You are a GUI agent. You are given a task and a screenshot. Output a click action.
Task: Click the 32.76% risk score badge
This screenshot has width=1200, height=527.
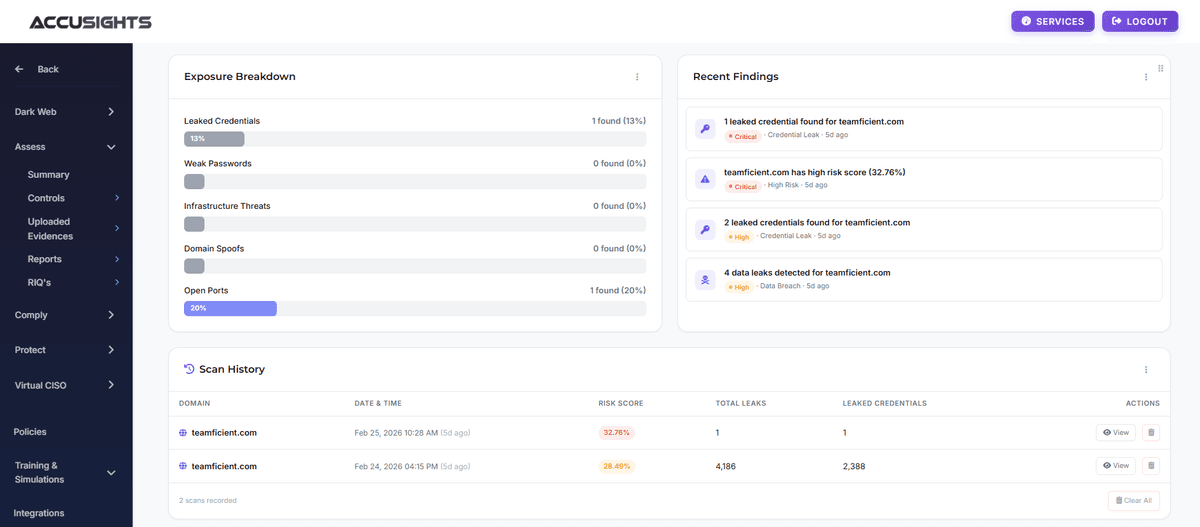[x=616, y=433]
